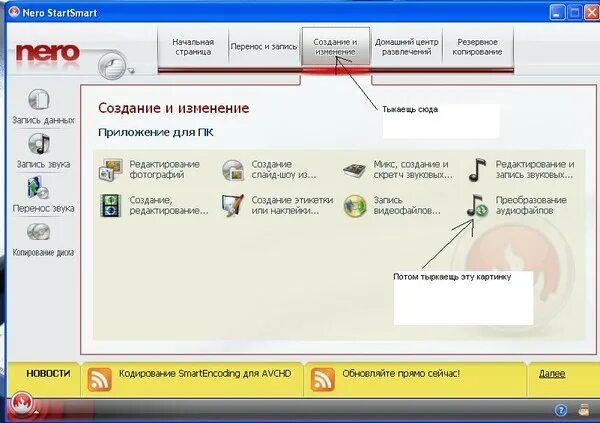Click the НОВОСТИ label
The image size is (600, 423).
[48, 374]
